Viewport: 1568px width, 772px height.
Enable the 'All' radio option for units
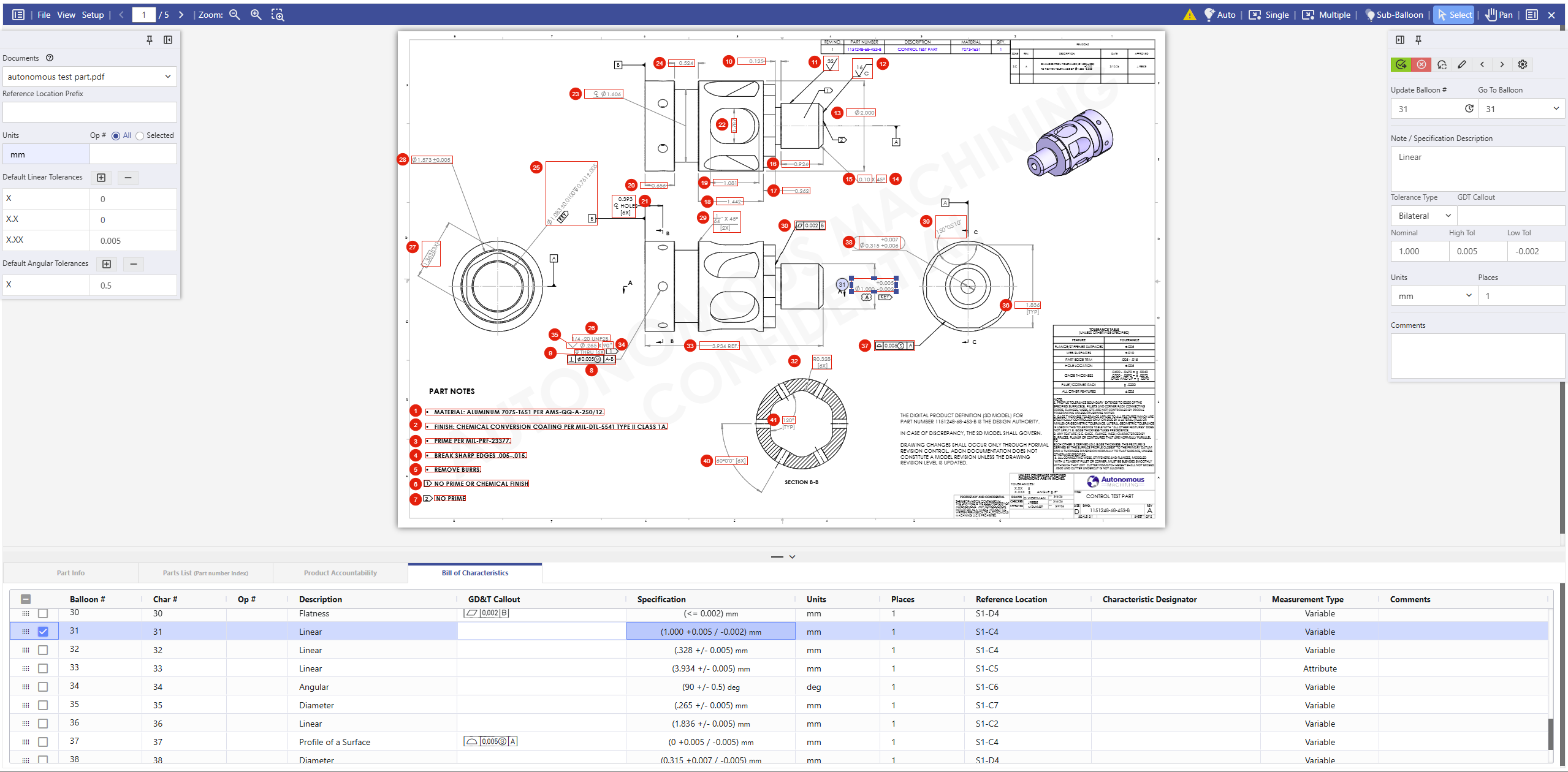pos(116,135)
